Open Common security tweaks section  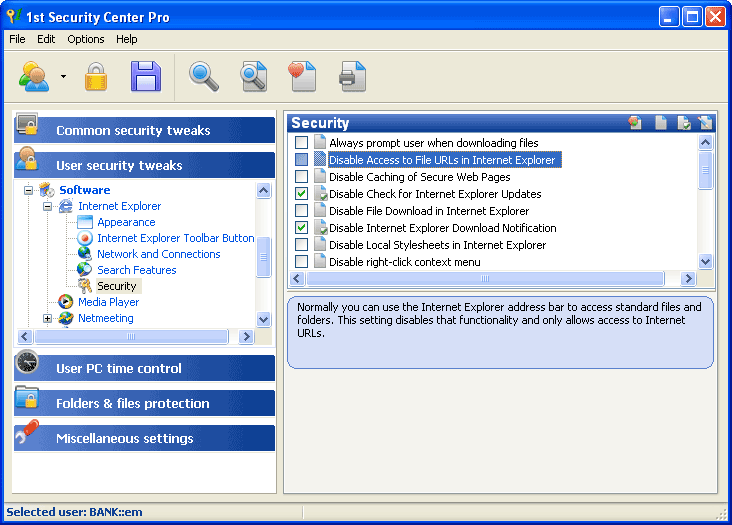click(144, 130)
